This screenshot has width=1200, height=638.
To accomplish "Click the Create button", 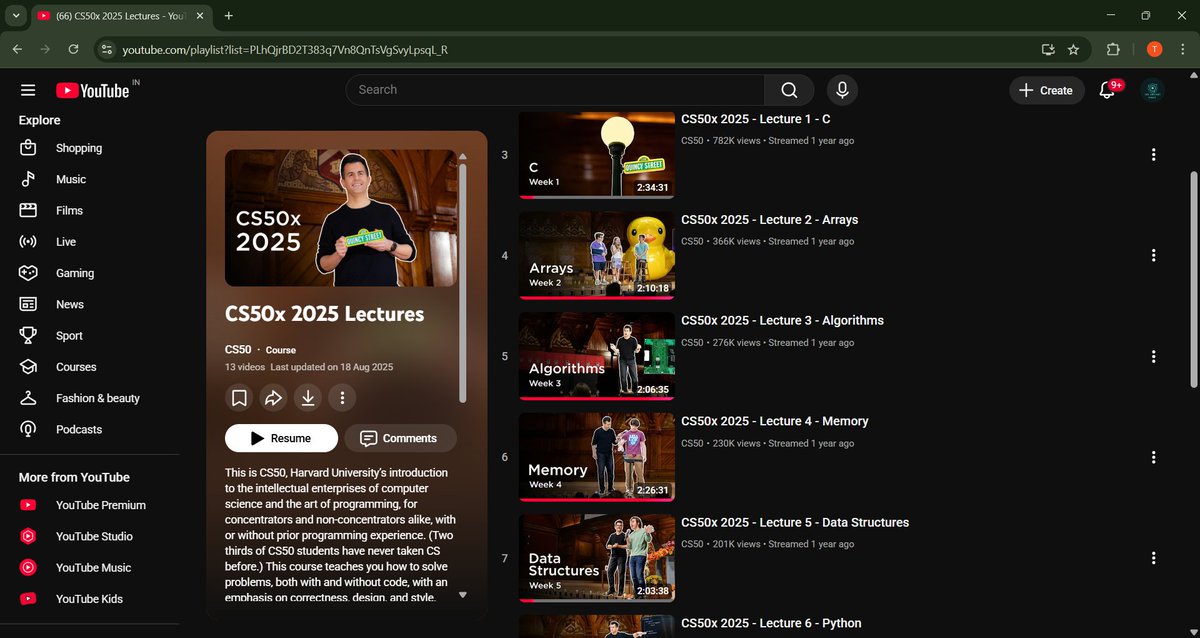I will 1046,90.
